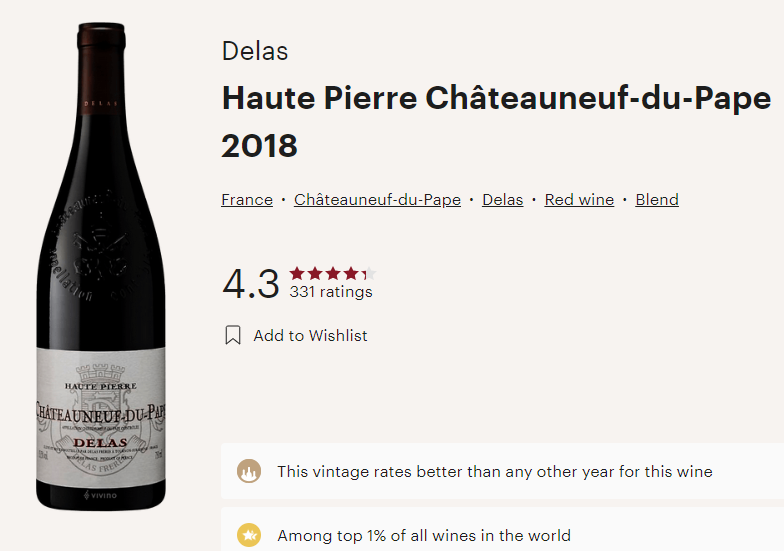Click the third red rating star
Image resolution: width=784 pixels, height=551 pixels.
[333, 273]
